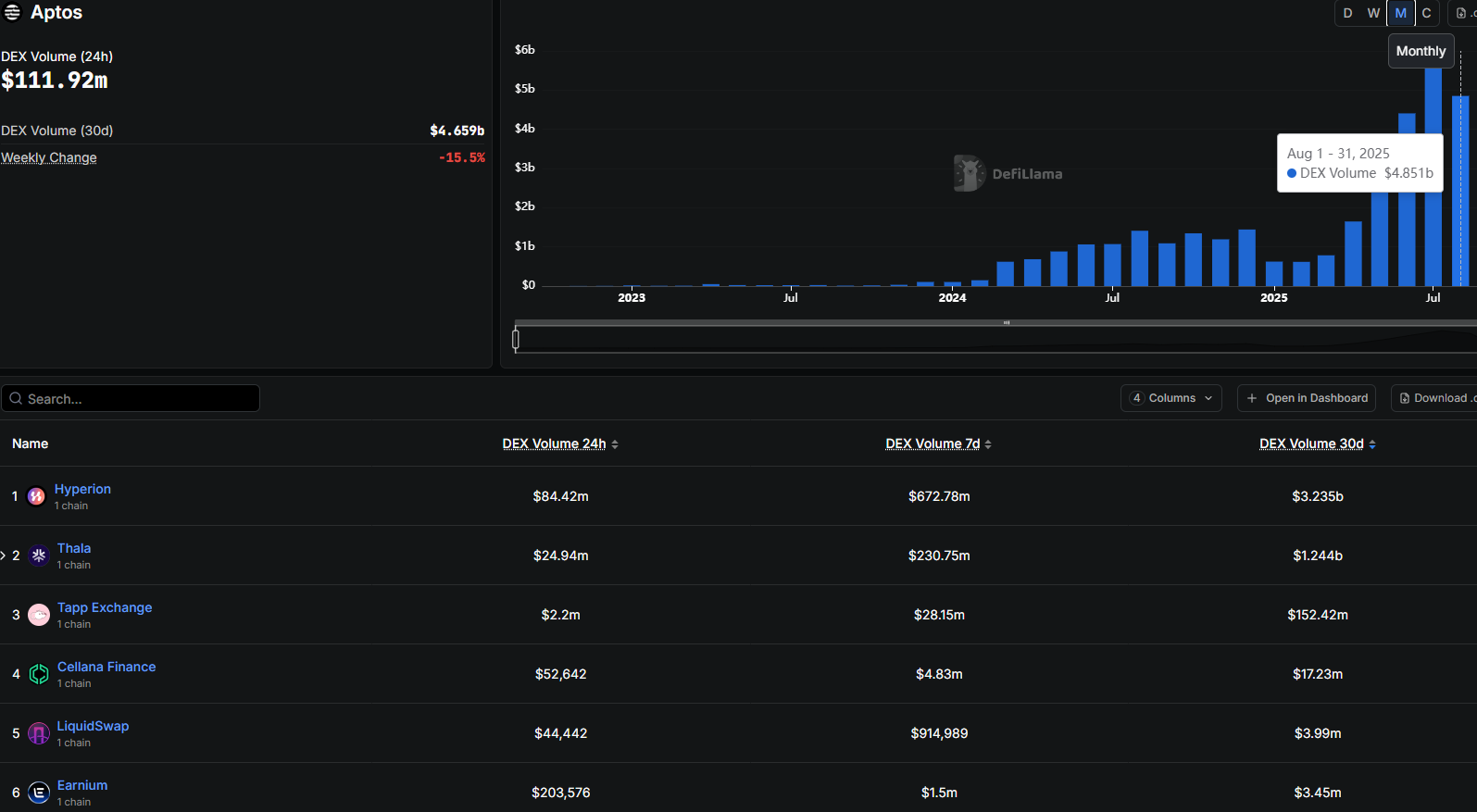Image resolution: width=1477 pixels, height=812 pixels.
Task: Click the plus icon on Open in Dashboard
Action: 1252,398
